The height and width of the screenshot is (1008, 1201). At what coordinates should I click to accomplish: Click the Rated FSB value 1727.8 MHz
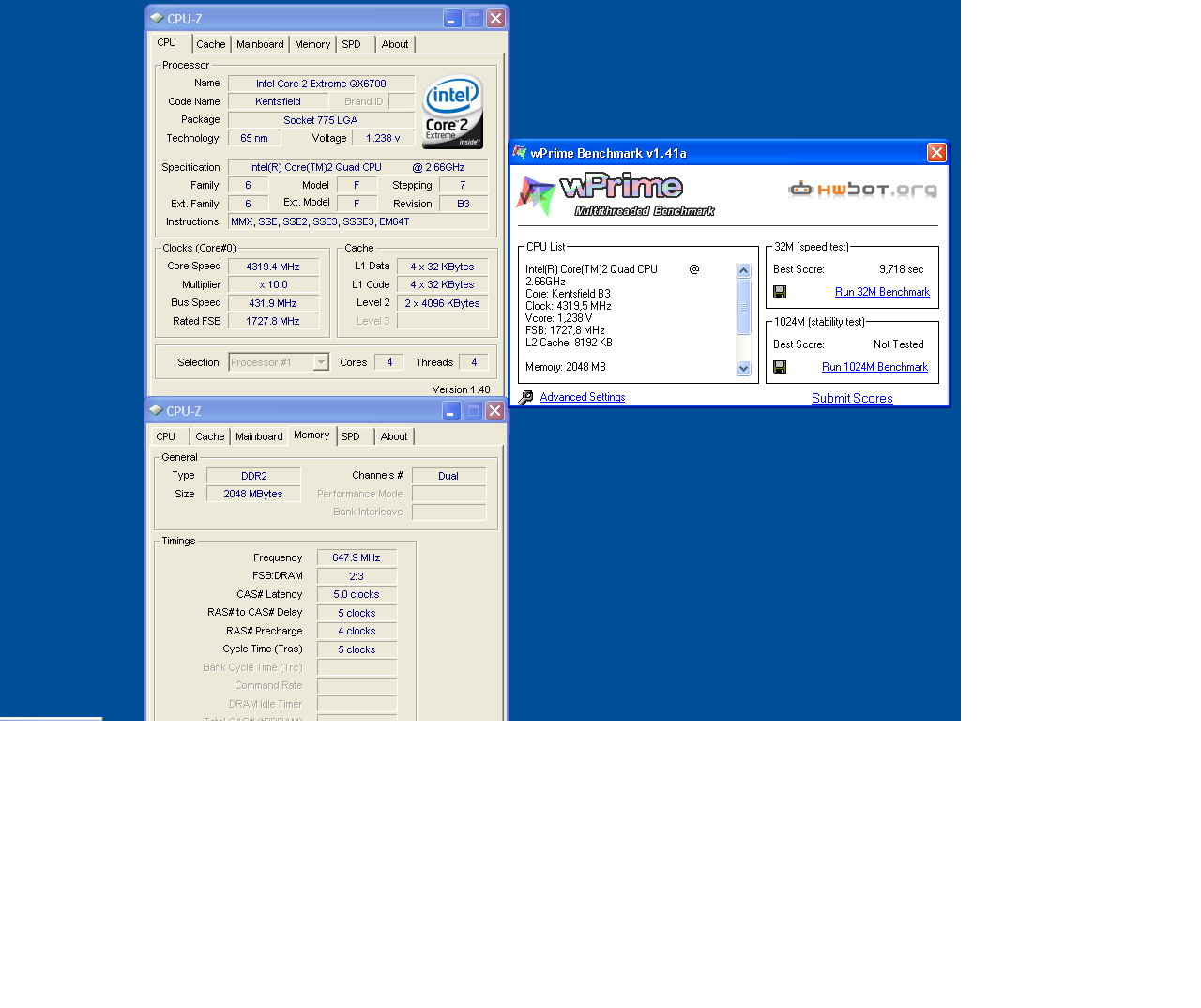pos(273,321)
